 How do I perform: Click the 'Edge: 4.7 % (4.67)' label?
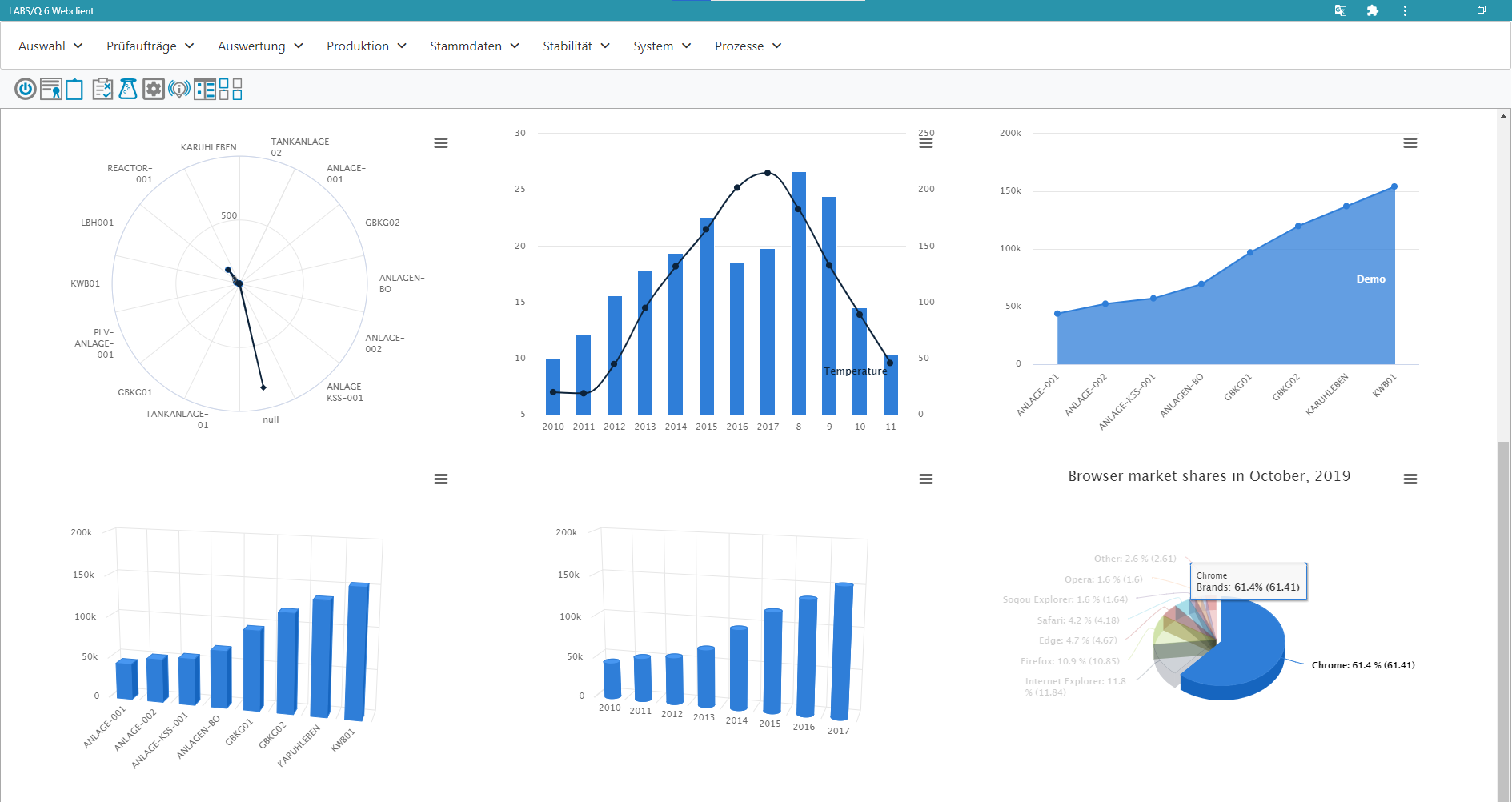[1078, 640]
